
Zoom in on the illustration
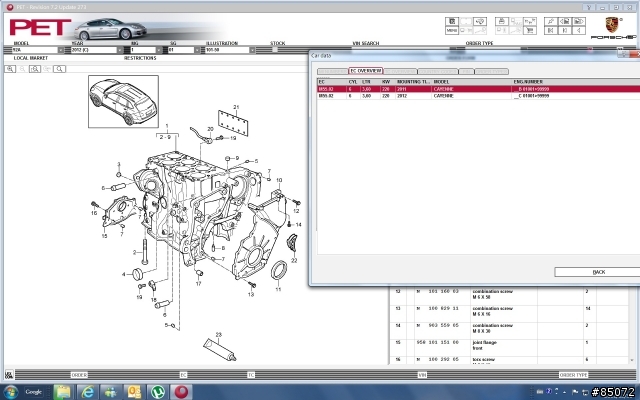pos(10,69)
